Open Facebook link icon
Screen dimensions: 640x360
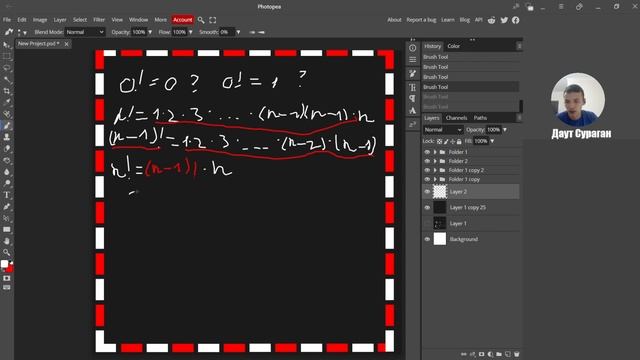point(516,20)
